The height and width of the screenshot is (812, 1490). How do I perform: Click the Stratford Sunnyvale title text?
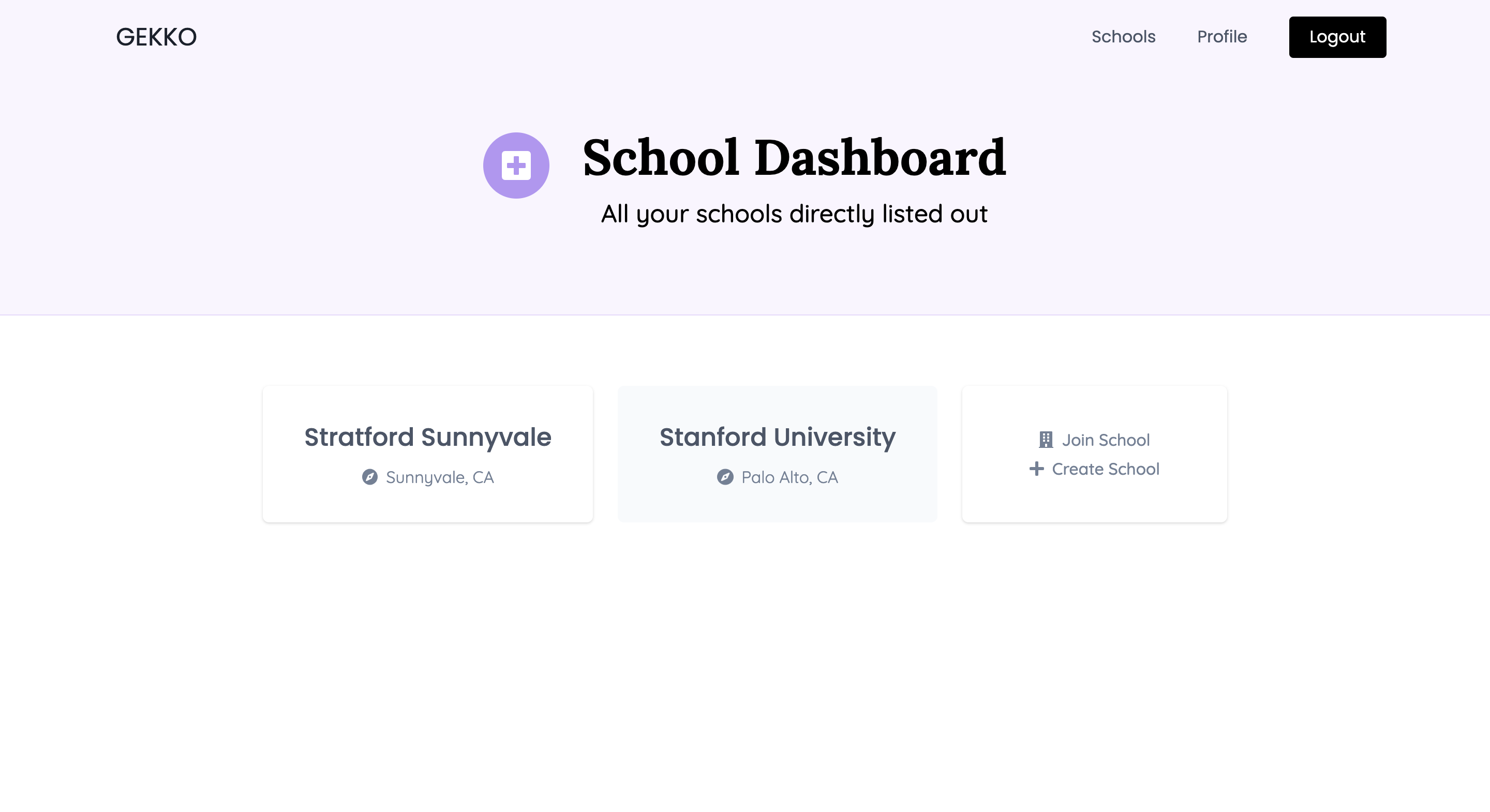tap(427, 437)
